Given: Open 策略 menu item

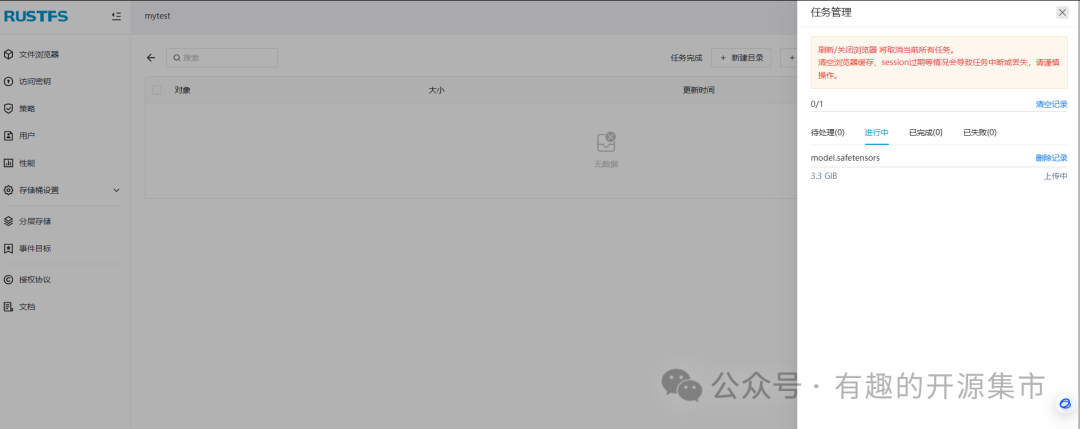Looking at the screenshot, I should click(x=27, y=109).
